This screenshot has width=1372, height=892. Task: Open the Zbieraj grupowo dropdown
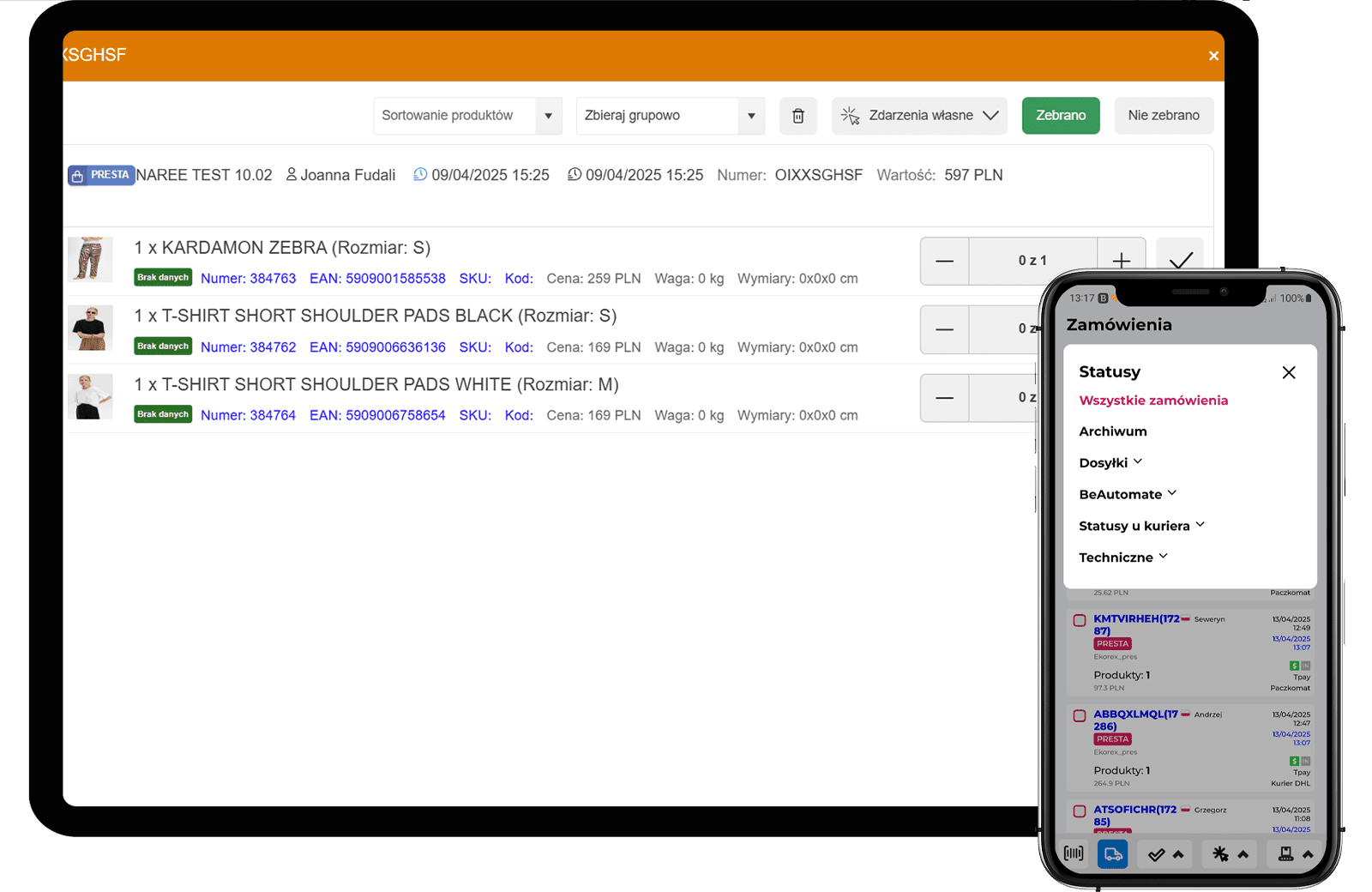(670, 116)
